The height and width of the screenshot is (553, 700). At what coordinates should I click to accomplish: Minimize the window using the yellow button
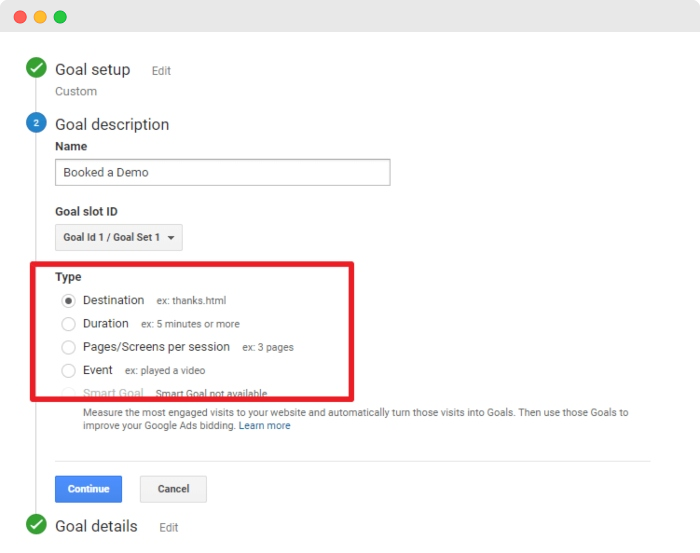pos(40,17)
